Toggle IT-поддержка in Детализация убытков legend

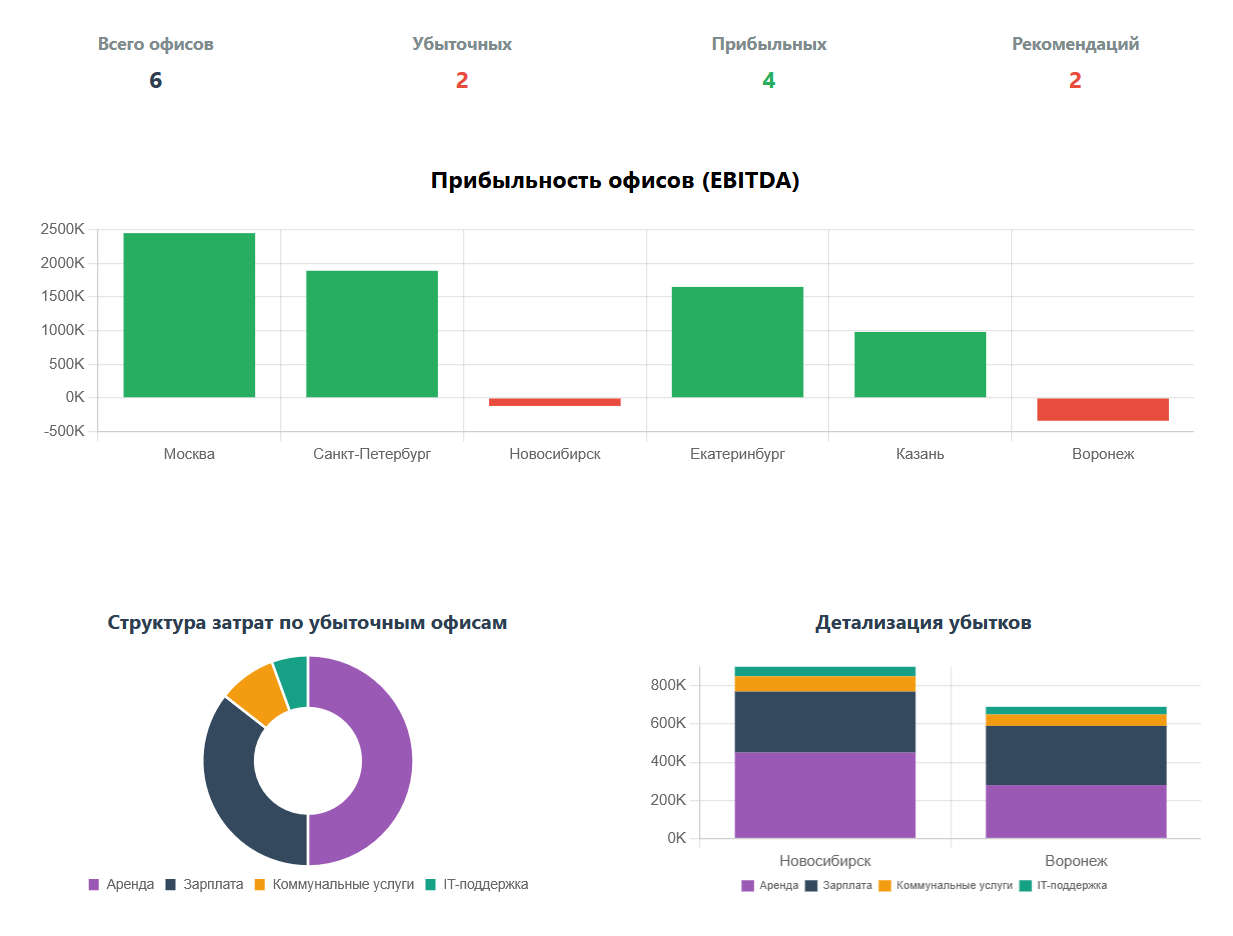click(1063, 886)
